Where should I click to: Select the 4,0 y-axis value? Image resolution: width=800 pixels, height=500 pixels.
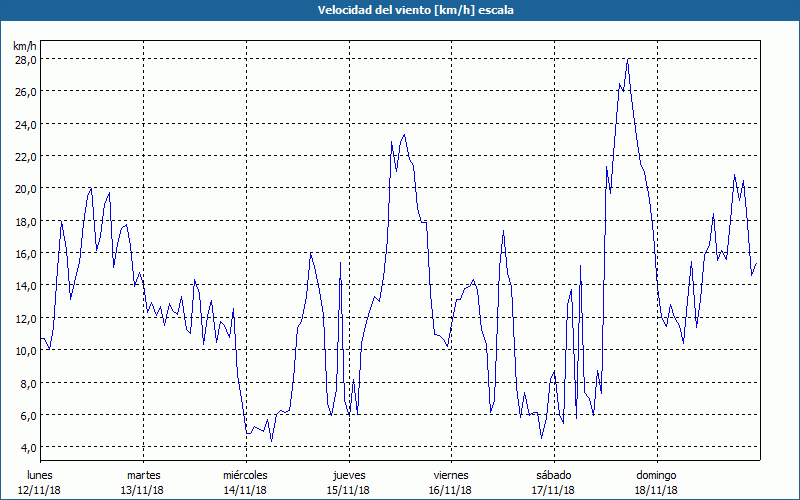coord(29,447)
